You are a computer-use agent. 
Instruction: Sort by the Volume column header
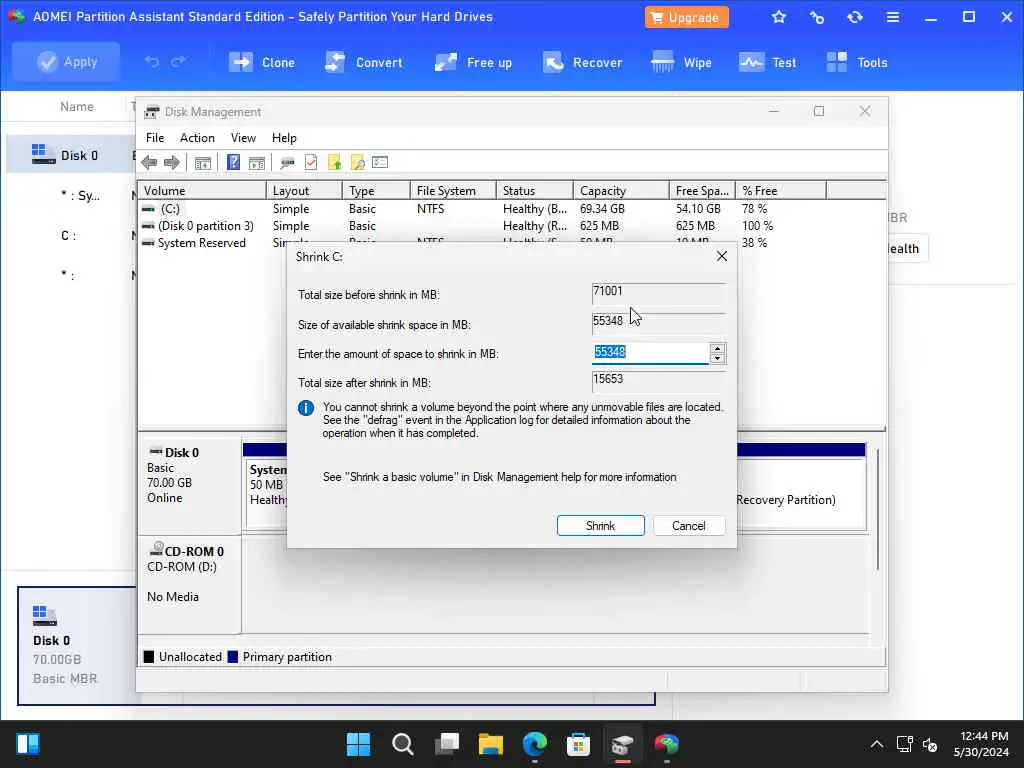pyautogui.click(x=202, y=191)
